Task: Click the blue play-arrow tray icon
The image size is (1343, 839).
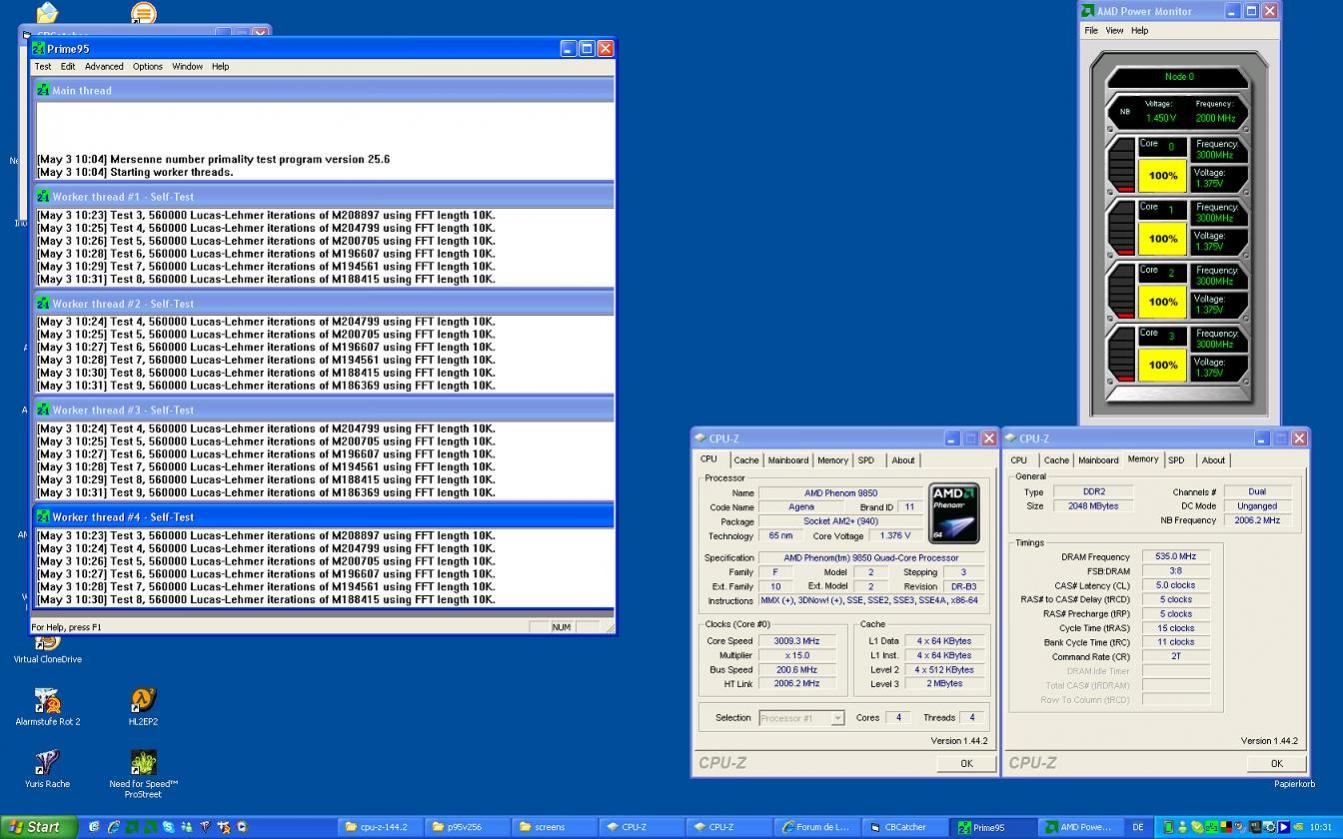Action: point(1283,827)
